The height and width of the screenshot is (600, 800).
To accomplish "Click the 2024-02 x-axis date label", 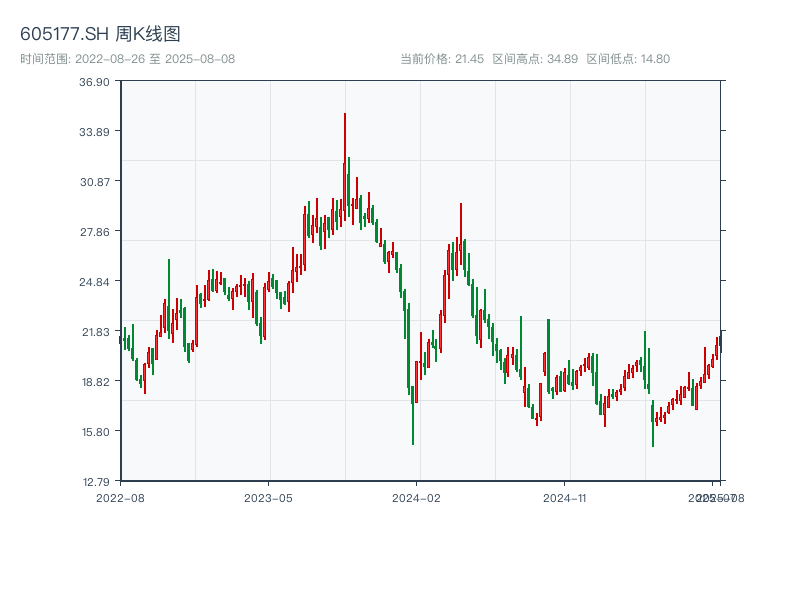I will pos(417,497).
